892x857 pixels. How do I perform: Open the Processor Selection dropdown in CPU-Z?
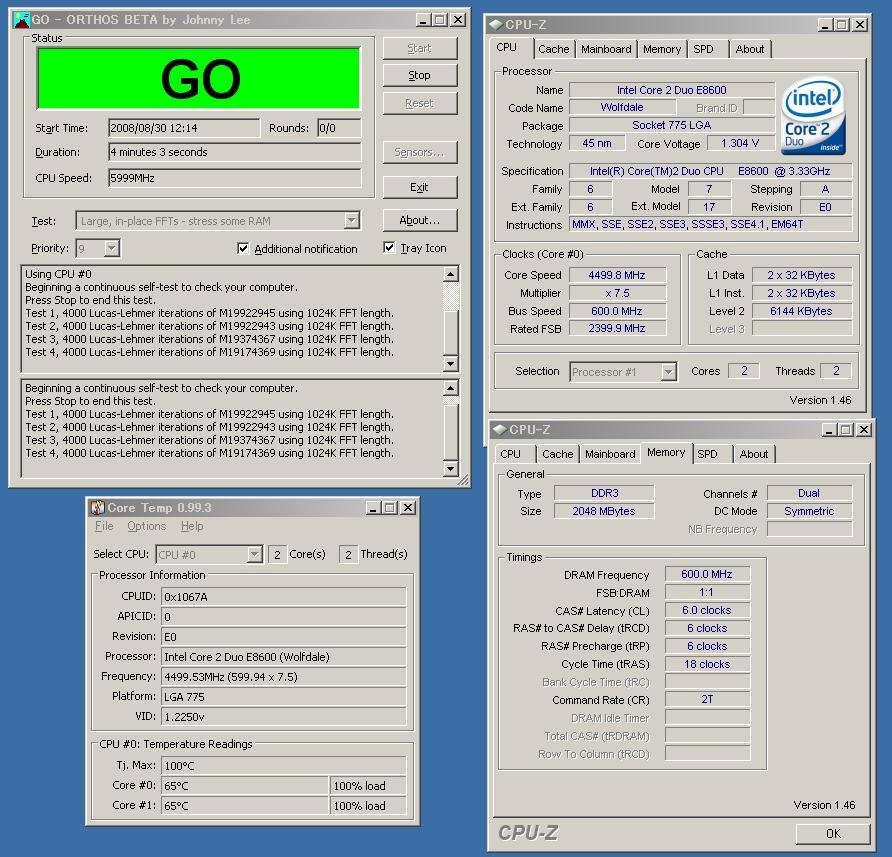(x=668, y=372)
